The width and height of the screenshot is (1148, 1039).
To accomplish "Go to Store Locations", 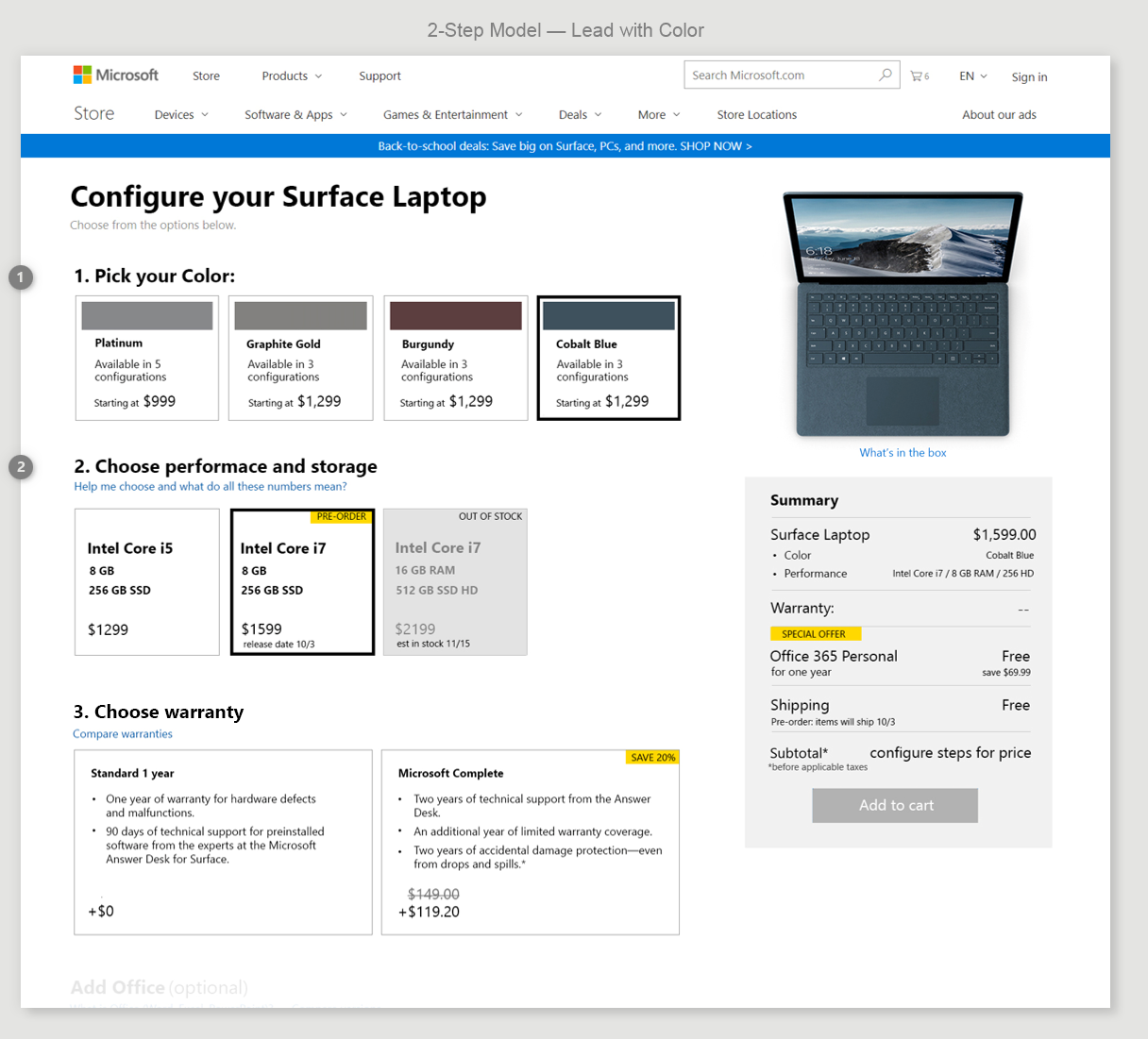I will [756, 115].
